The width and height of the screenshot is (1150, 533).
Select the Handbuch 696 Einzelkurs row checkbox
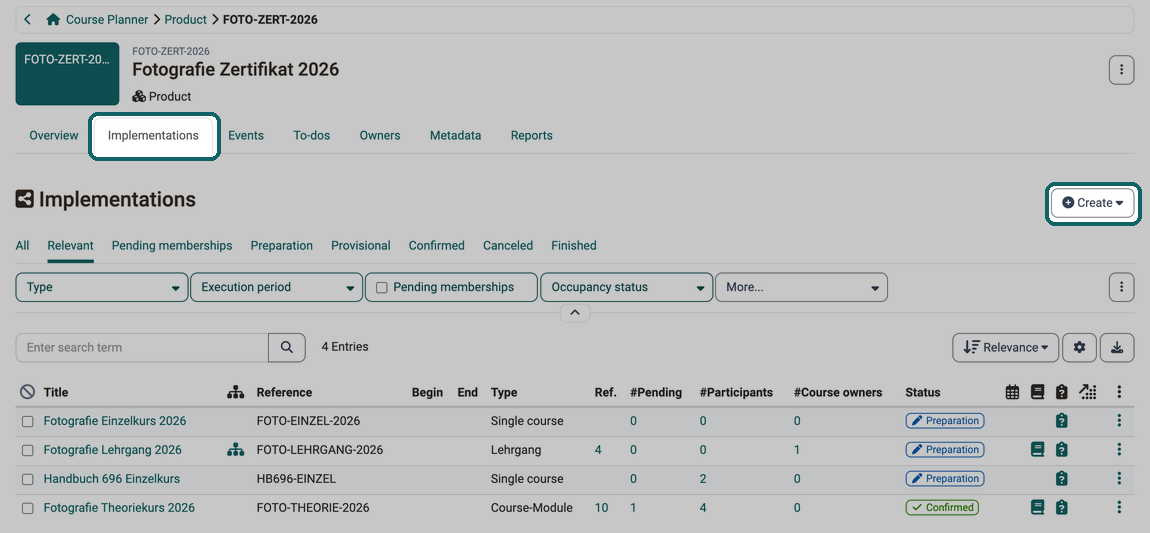(27, 479)
